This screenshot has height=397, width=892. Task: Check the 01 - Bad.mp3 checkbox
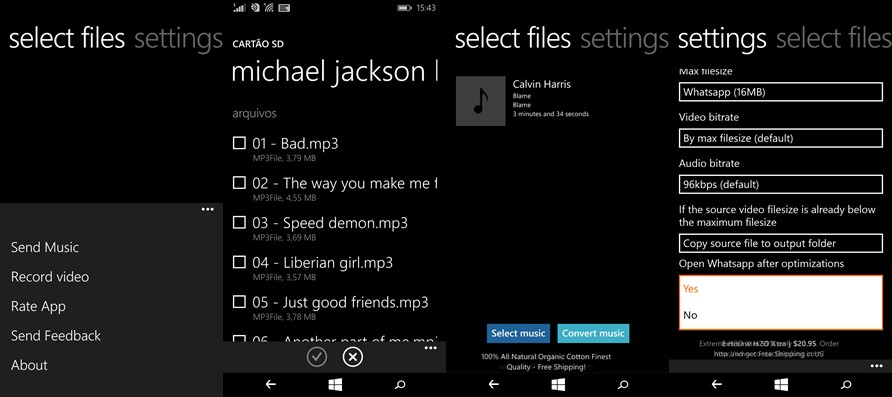pos(239,143)
